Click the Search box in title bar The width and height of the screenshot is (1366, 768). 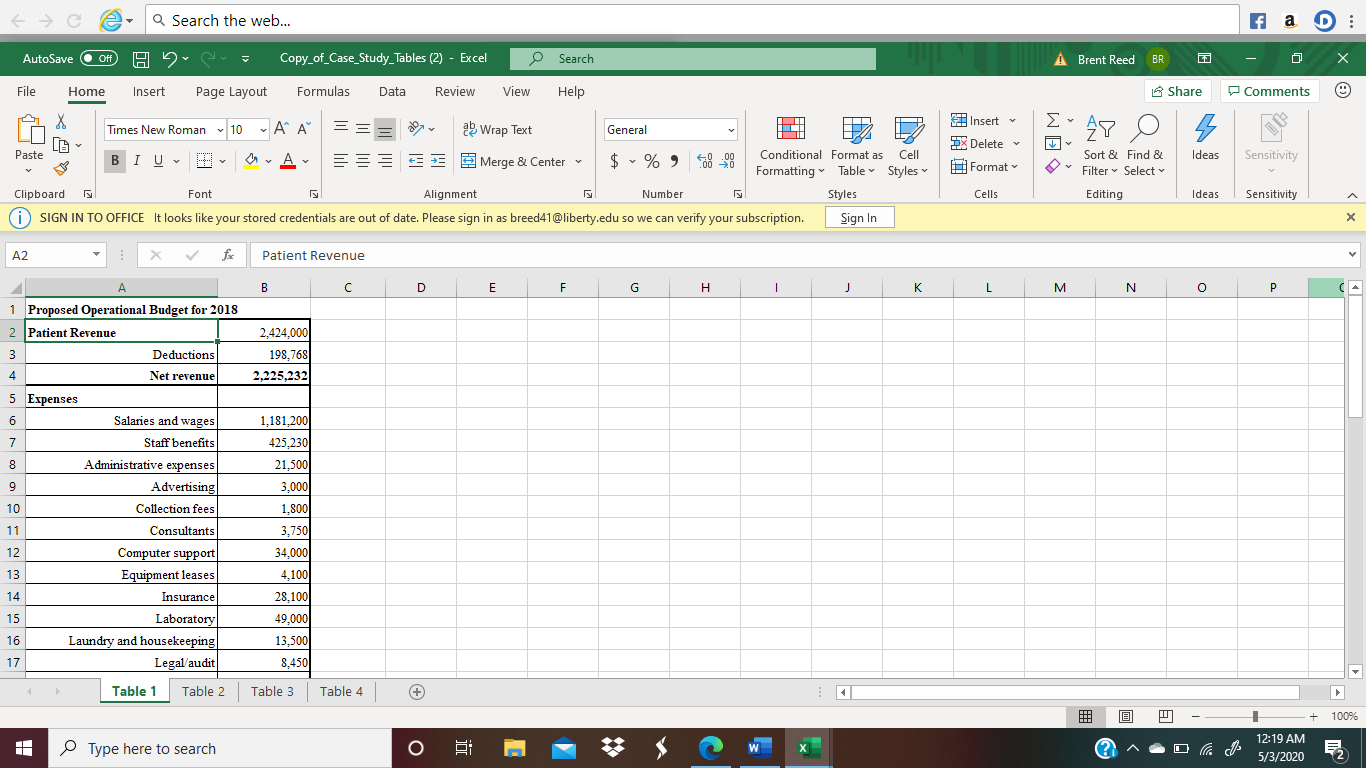(x=692, y=59)
